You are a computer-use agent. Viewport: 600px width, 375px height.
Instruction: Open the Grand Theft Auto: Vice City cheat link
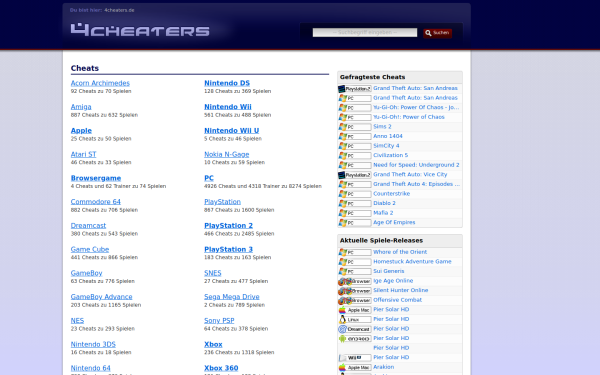(410, 174)
